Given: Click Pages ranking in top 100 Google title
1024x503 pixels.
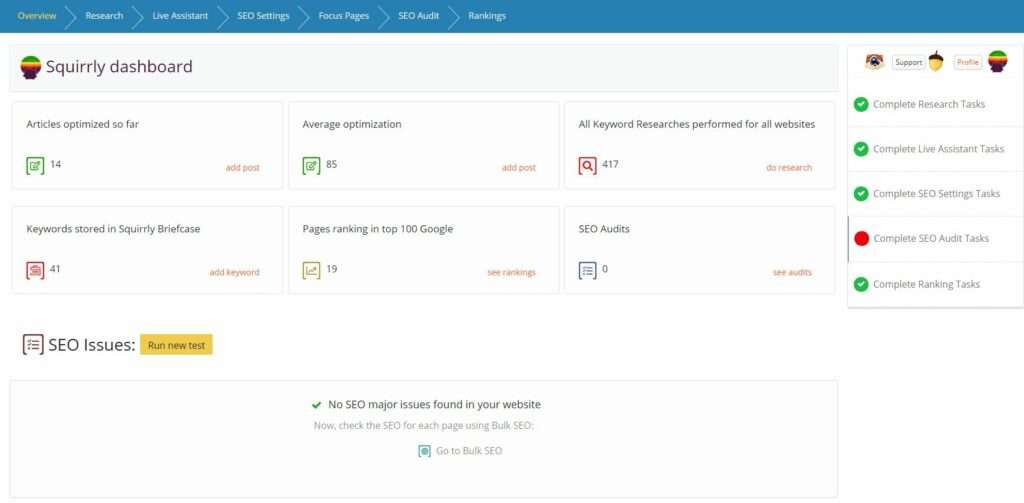Looking at the screenshot, I should pyautogui.click(x=377, y=229).
